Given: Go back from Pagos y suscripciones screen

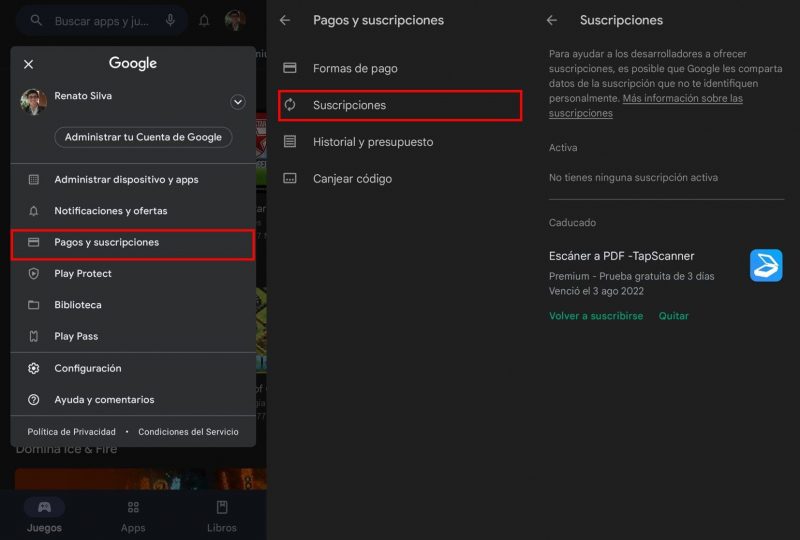Looking at the screenshot, I should [285, 20].
